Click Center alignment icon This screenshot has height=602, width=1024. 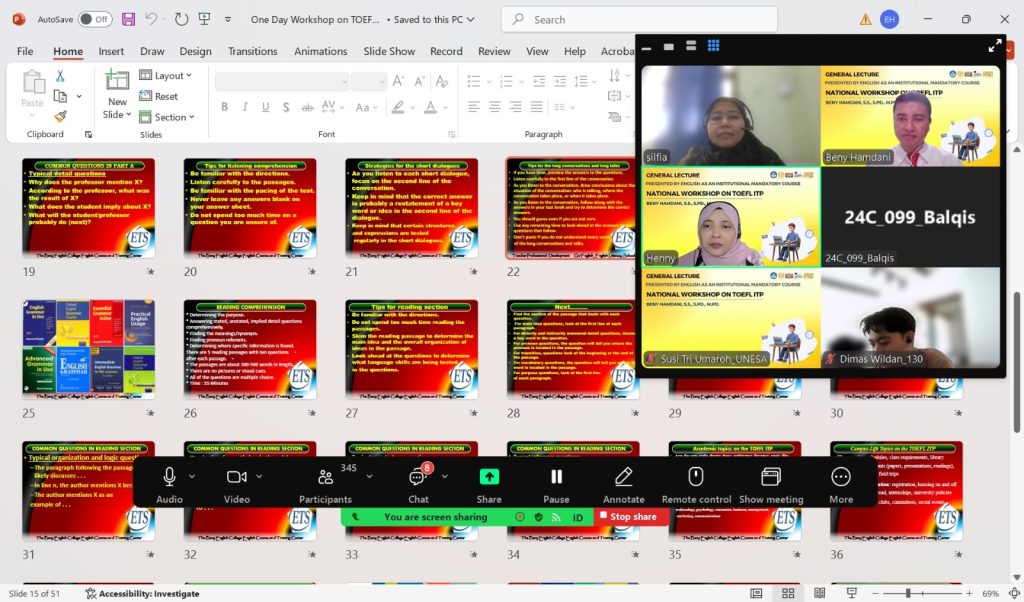pyautogui.click(x=495, y=106)
